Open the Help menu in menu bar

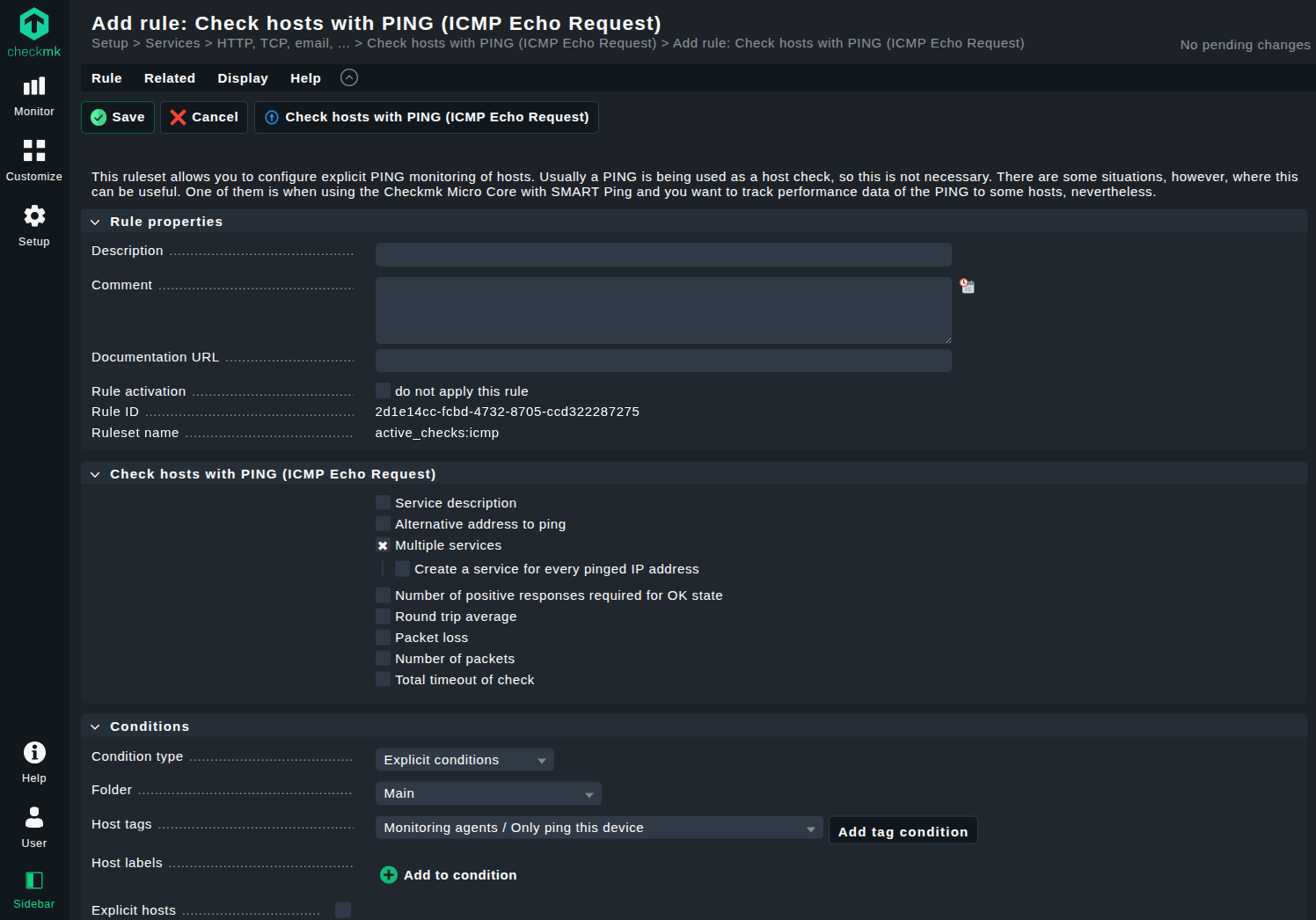pyautogui.click(x=305, y=78)
